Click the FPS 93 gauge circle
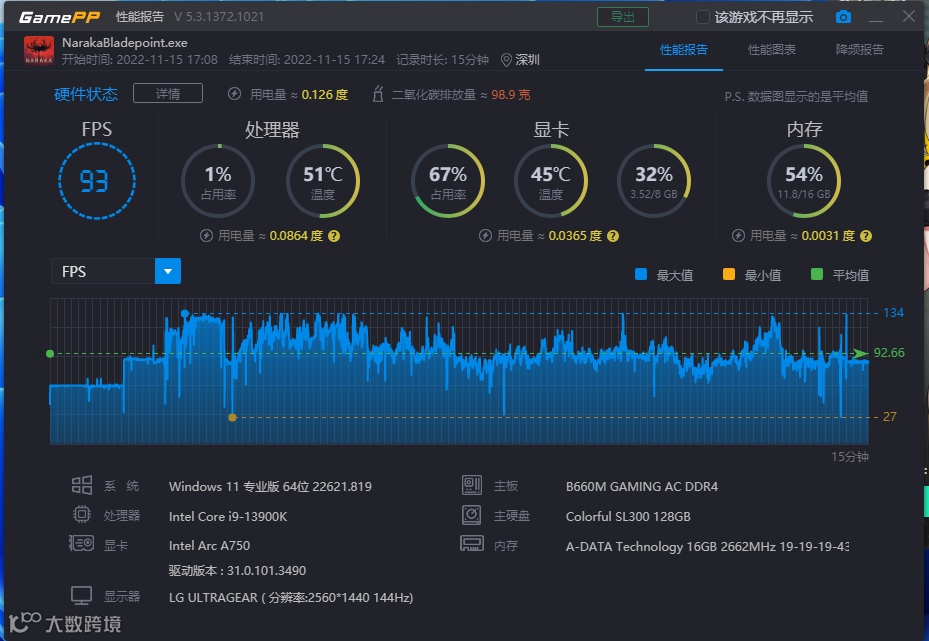The width and height of the screenshot is (929, 641). point(97,181)
